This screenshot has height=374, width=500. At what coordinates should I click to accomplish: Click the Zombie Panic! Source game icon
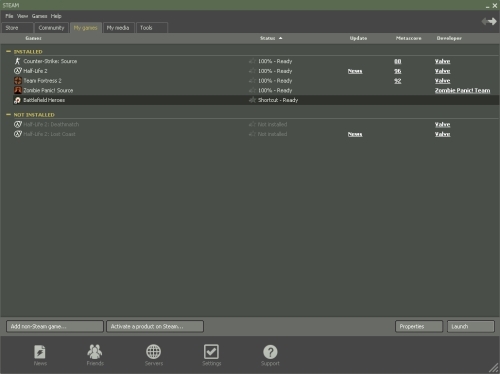click(x=18, y=90)
